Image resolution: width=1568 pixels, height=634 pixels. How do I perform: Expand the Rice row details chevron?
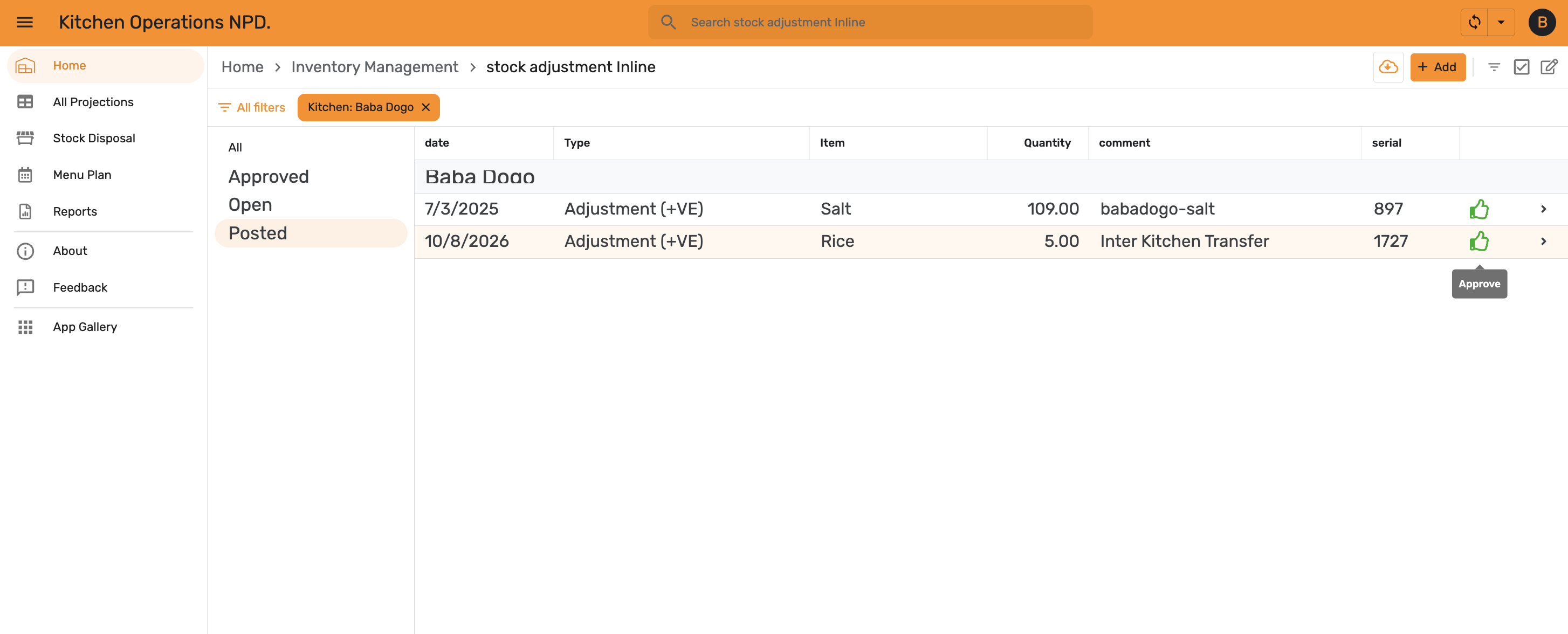pyautogui.click(x=1543, y=242)
